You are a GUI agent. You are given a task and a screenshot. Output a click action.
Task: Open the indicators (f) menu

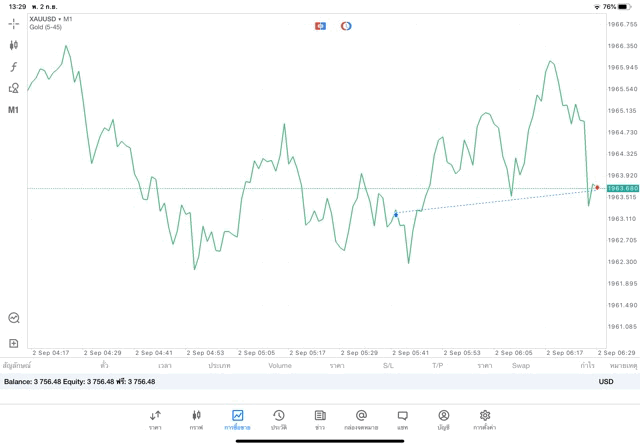(x=14, y=66)
